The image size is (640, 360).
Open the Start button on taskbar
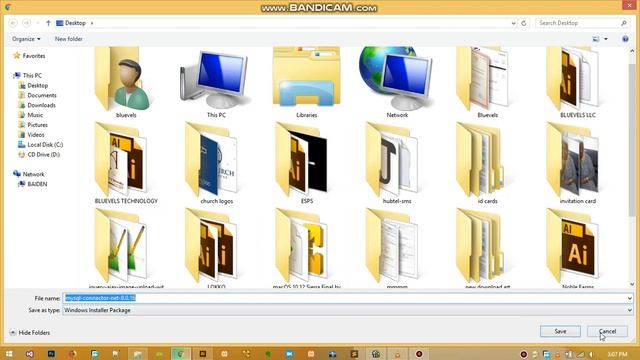pyautogui.click(x=8, y=354)
